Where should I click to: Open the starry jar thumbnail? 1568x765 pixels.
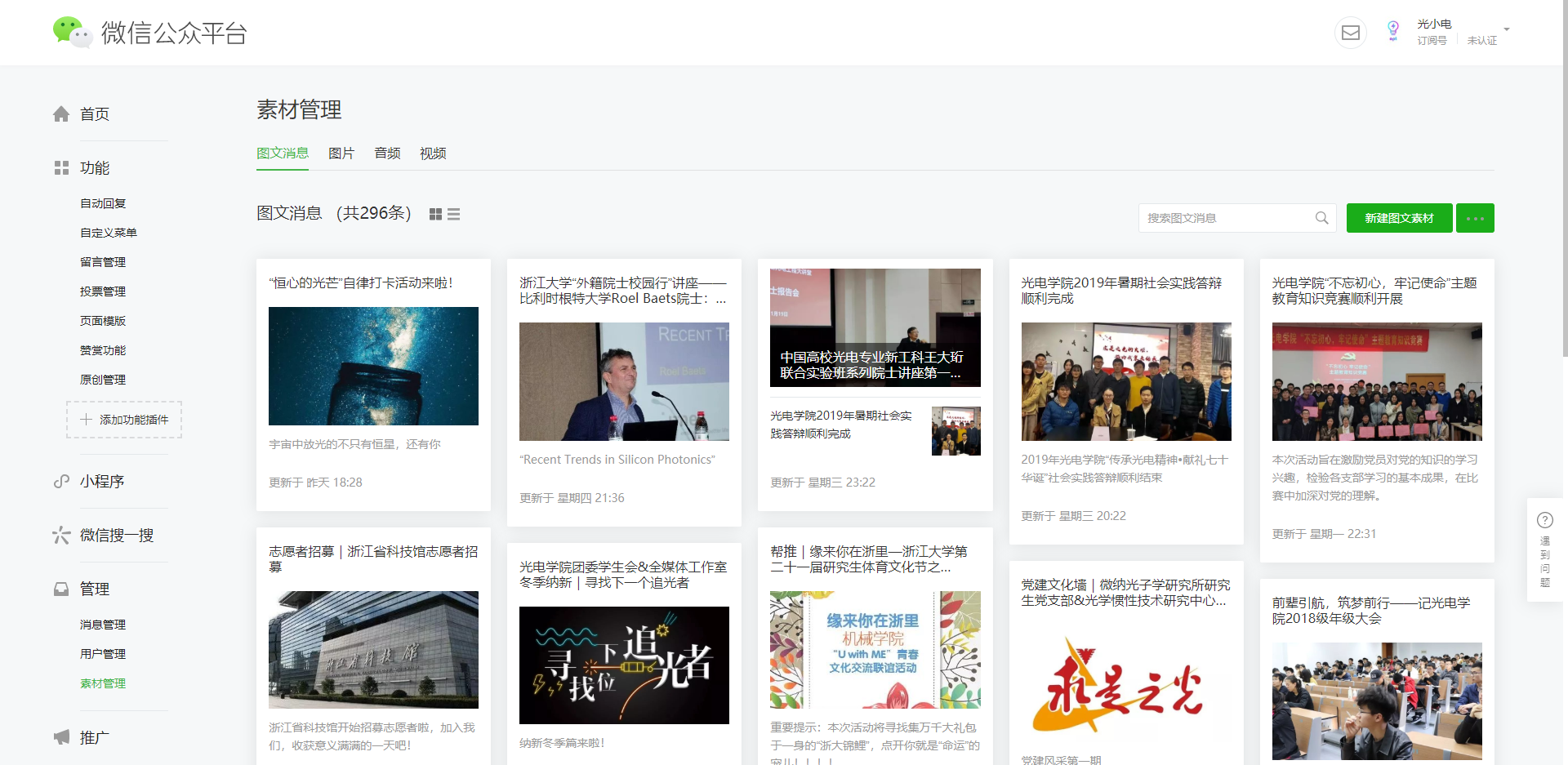373,366
